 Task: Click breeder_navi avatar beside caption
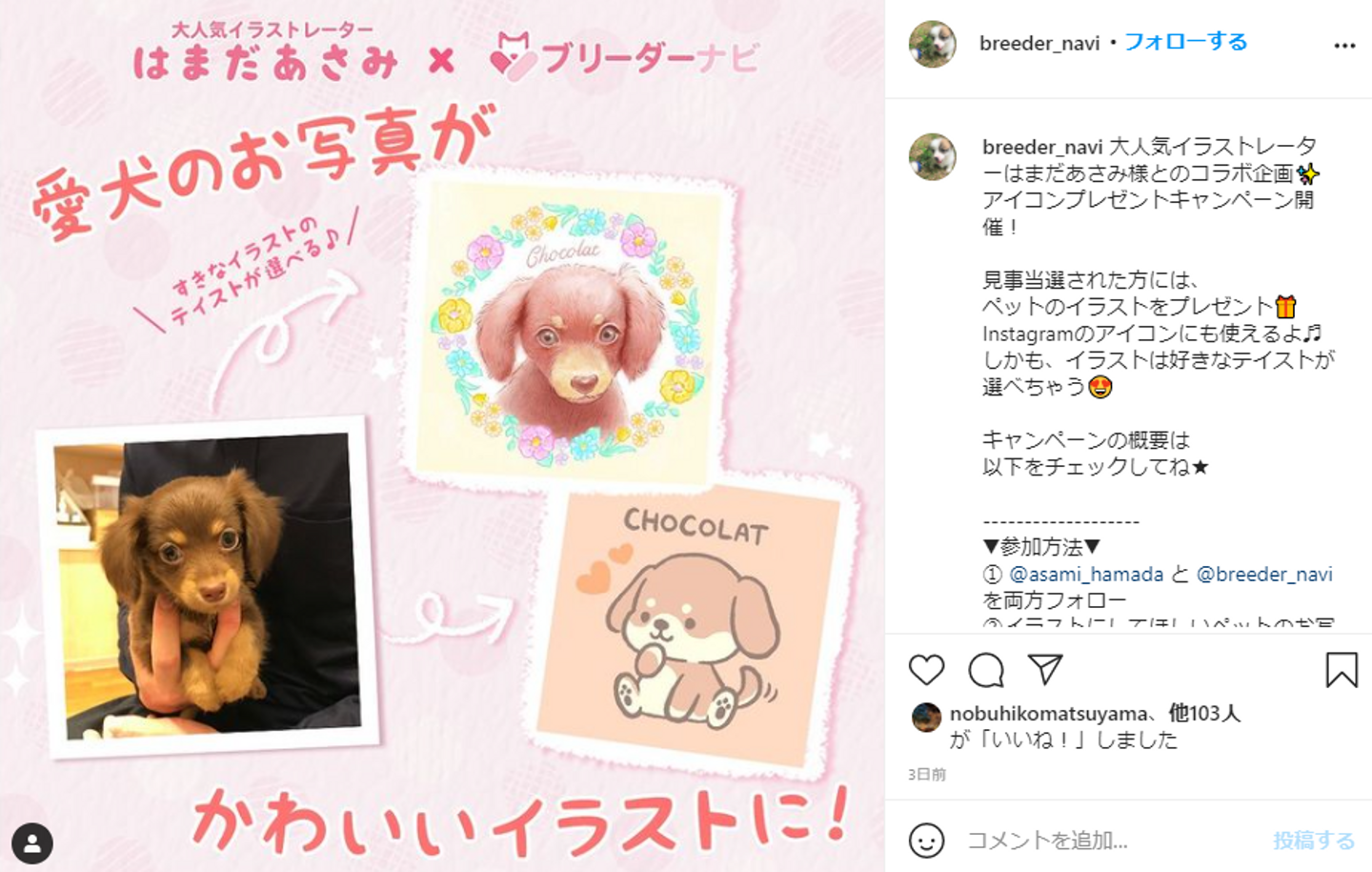pos(932,156)
